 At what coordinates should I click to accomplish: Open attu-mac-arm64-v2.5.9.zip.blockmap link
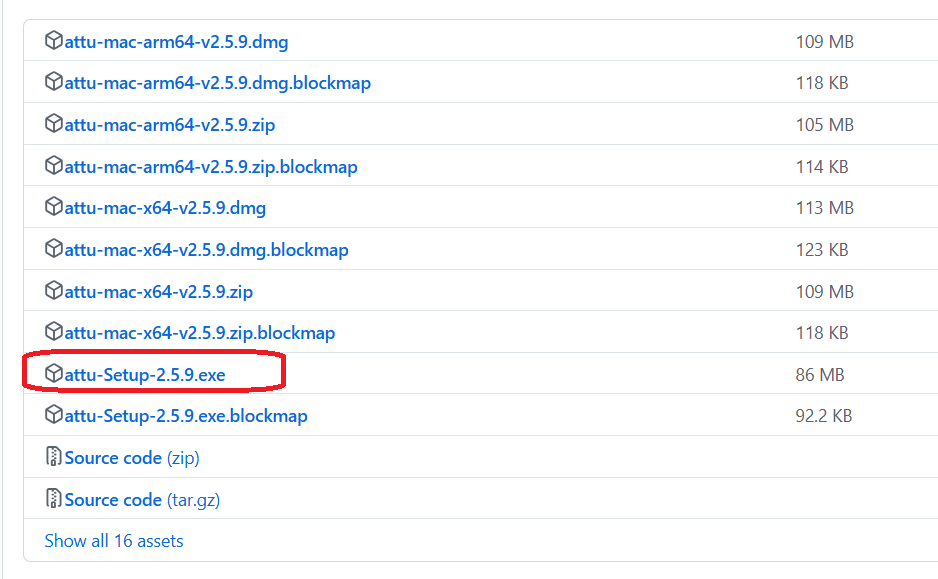[210, 167]
